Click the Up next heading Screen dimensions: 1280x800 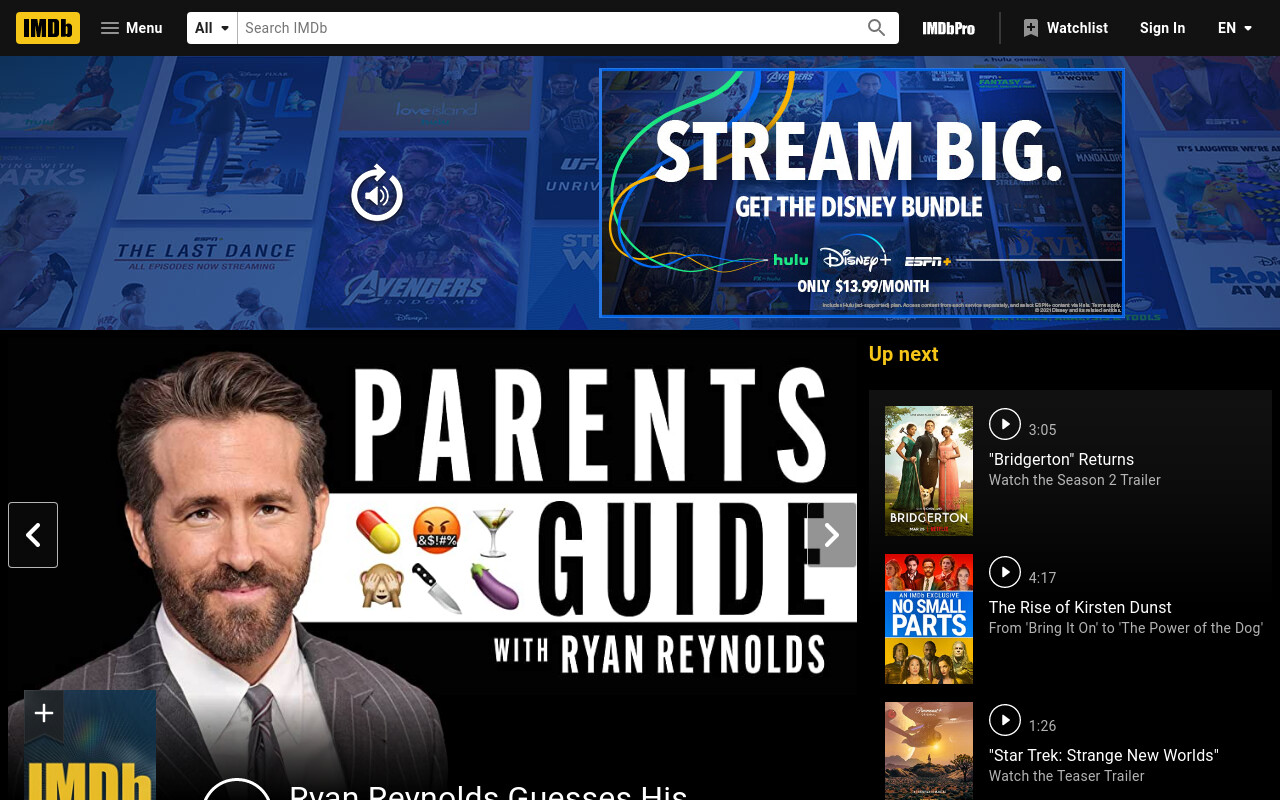click(903, 354)
